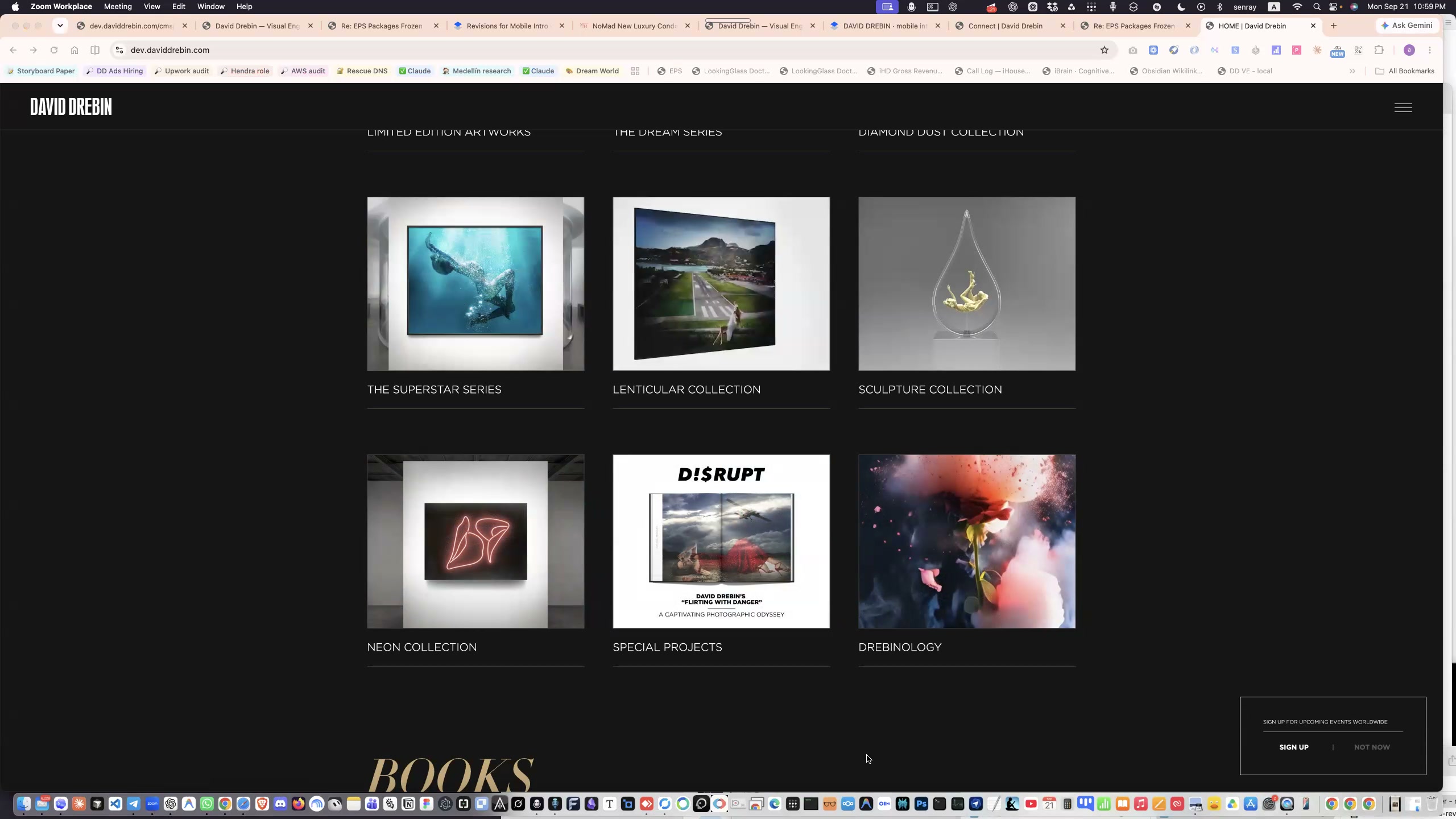This screenshot has width=1456, height=819.
Task: Bookmark this page with the star icon
Action: pyautogui.click(x=1105, y=50)
